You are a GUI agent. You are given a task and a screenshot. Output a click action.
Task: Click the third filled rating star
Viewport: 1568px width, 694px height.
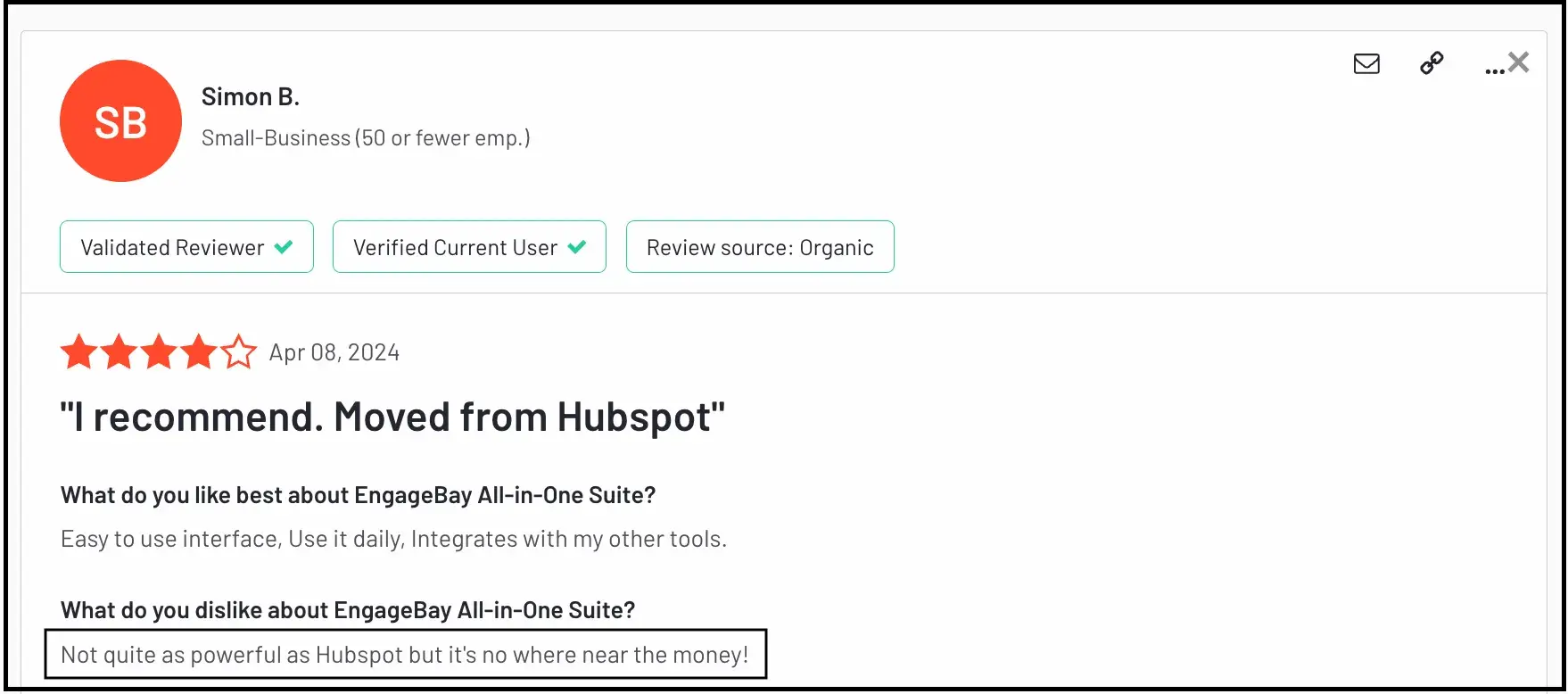click(x=159, y=352)
